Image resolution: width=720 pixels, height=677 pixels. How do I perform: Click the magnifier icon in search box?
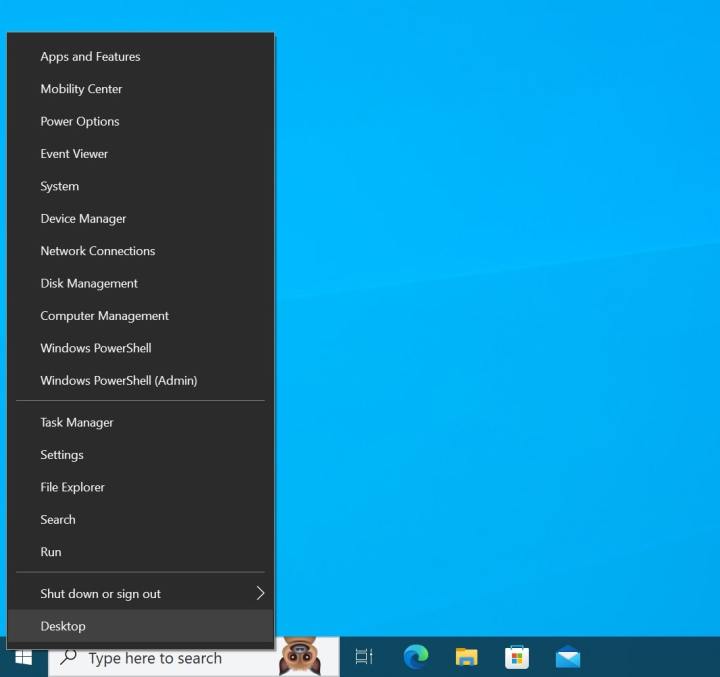click(69, 658)
